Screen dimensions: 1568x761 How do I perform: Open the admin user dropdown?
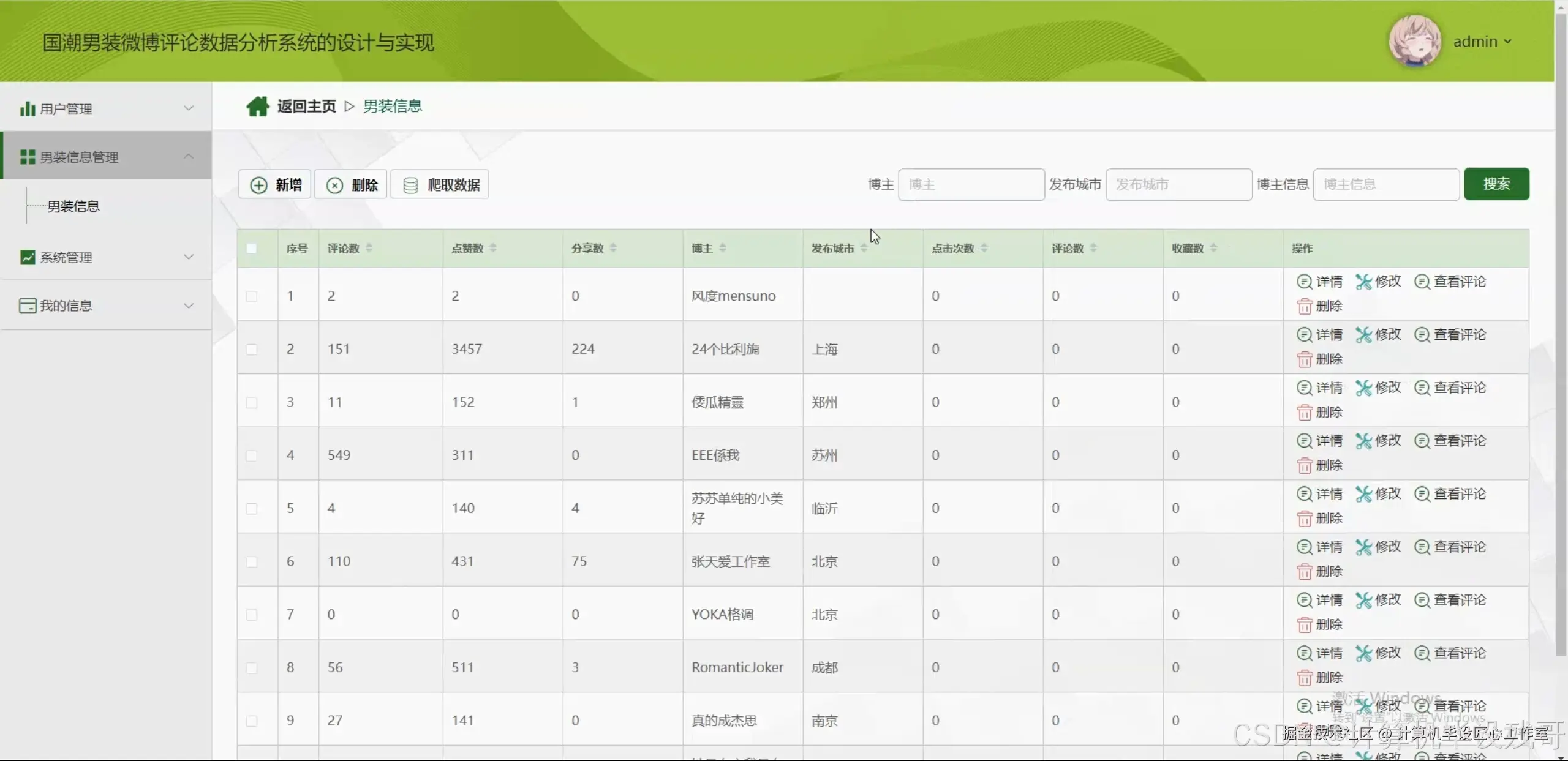1482,42
